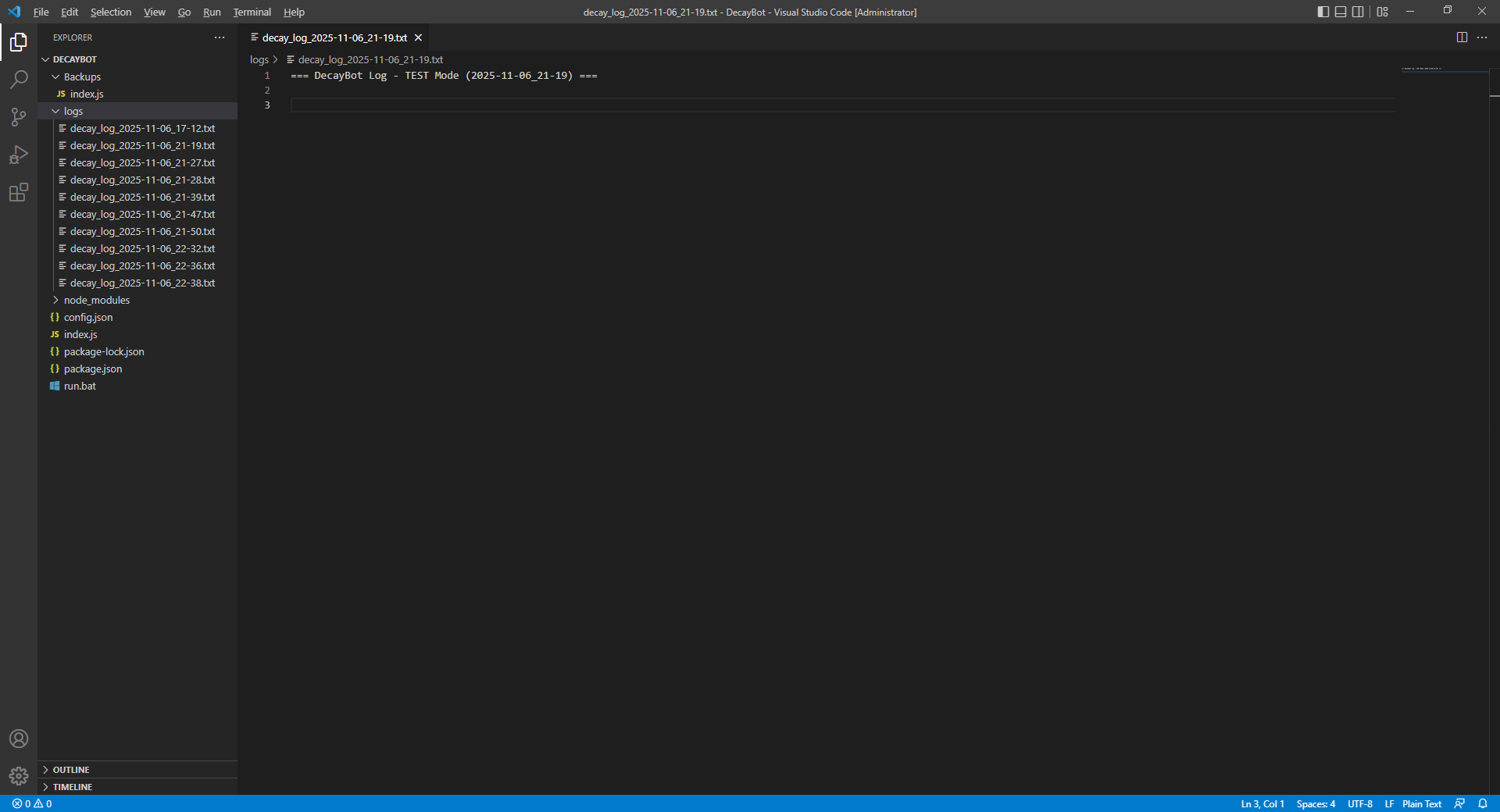Open package.json file
Screen dimensions: 1500x812
(137, 369)
